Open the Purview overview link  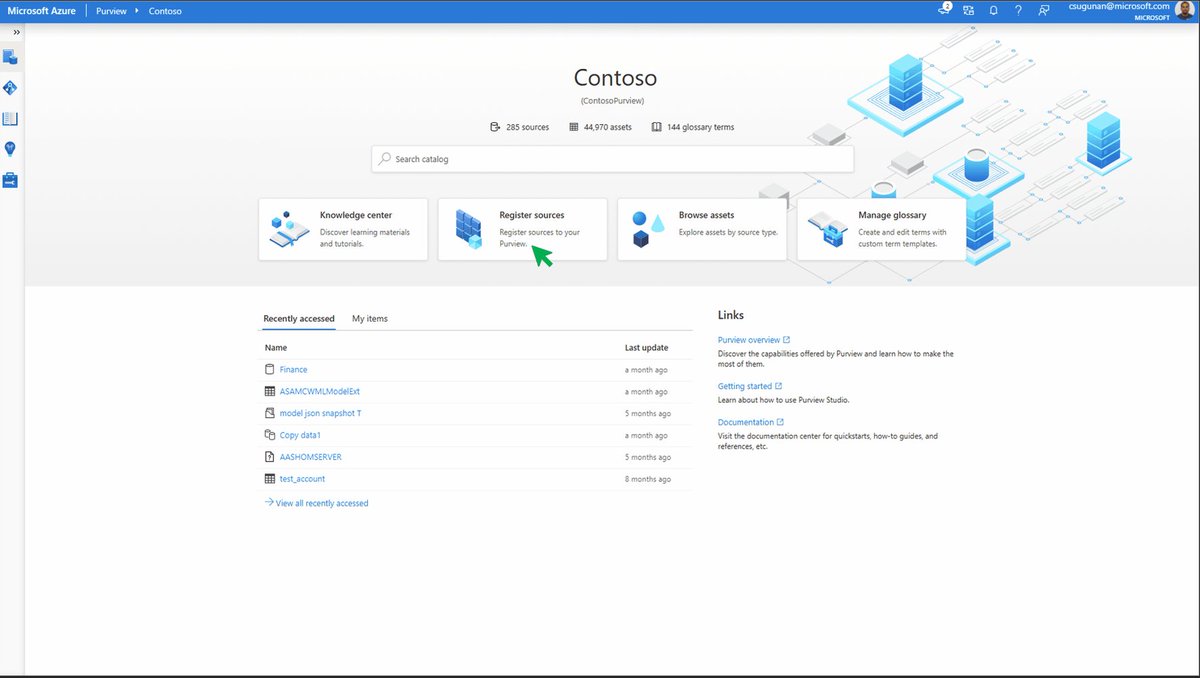754,340
